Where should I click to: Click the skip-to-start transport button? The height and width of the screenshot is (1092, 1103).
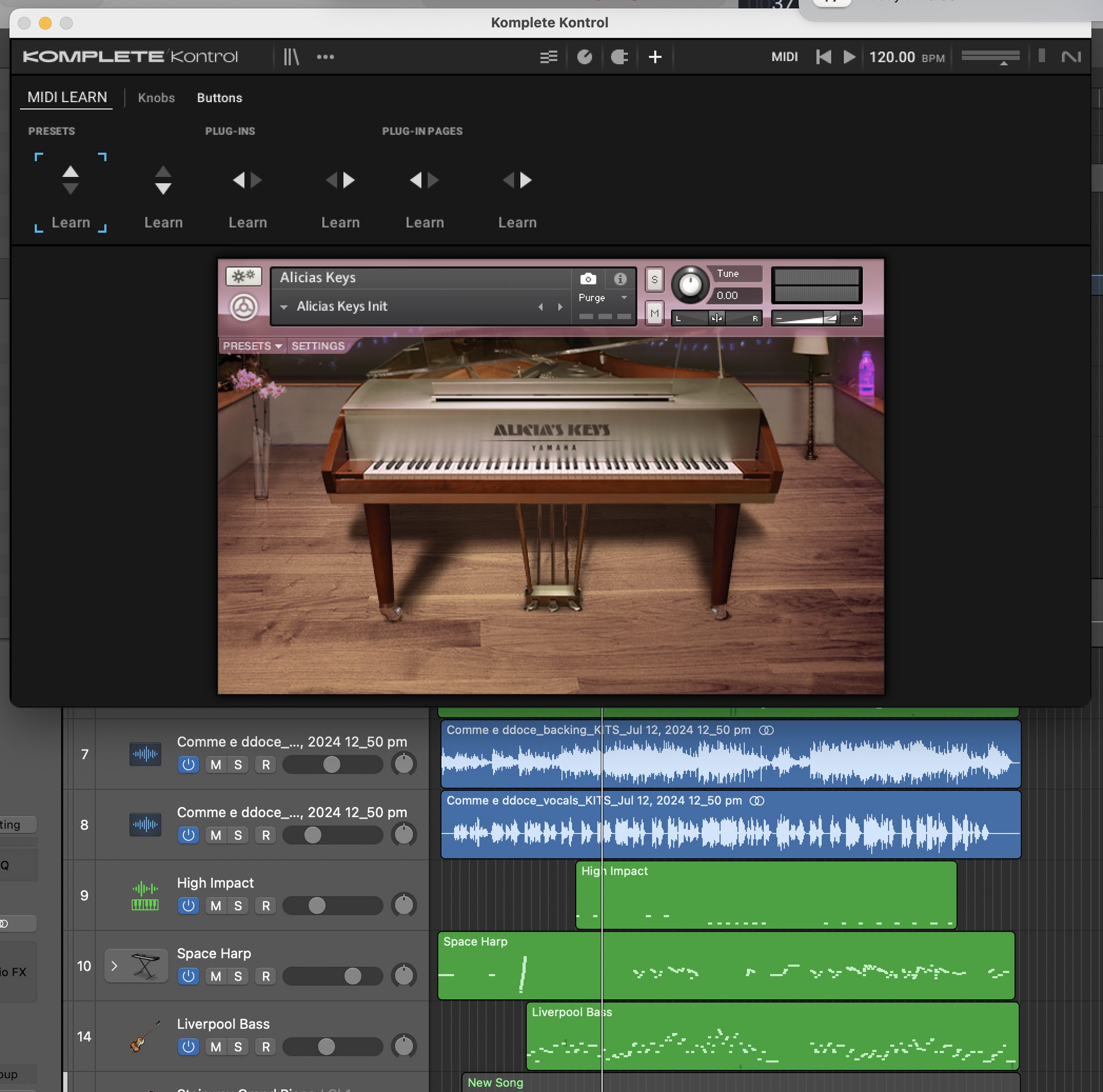823,57
